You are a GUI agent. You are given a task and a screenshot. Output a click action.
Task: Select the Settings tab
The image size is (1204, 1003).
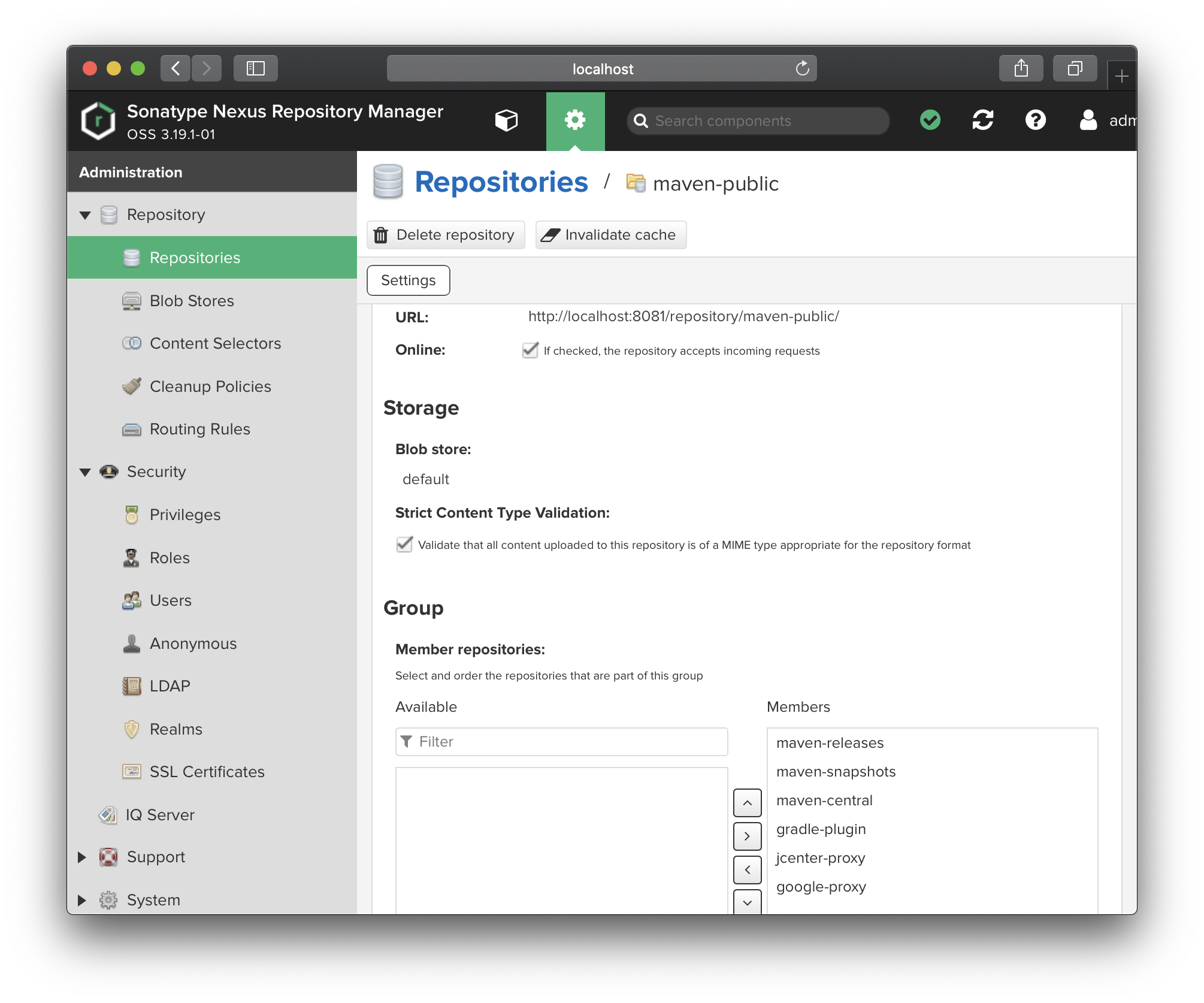409,280
